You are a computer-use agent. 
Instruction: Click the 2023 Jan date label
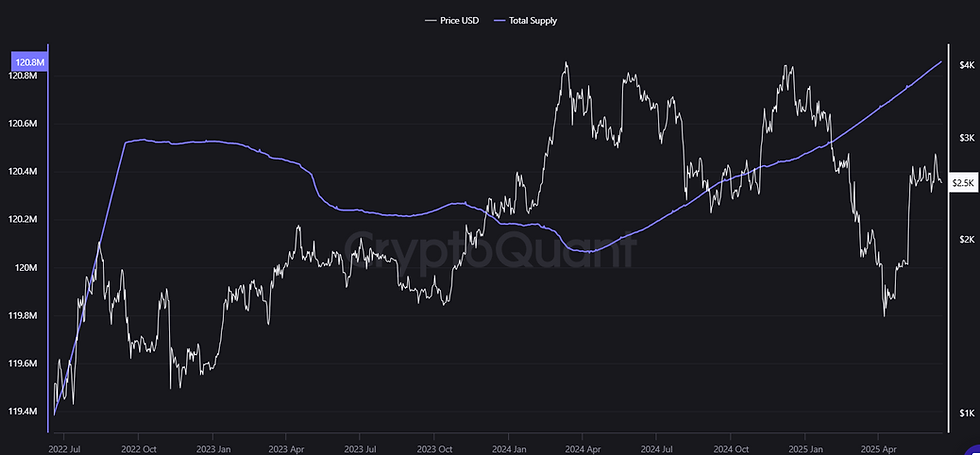pos(212,449)
